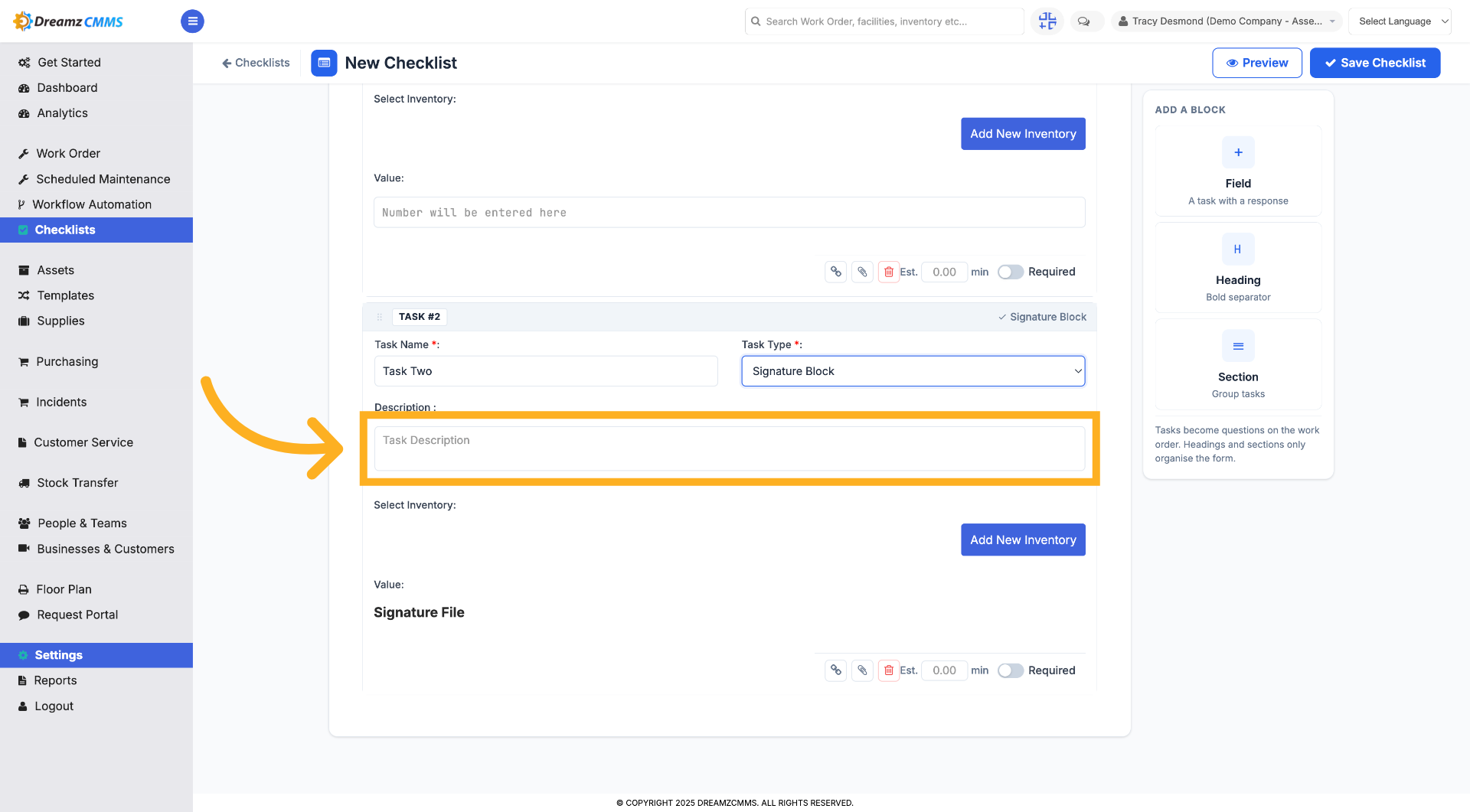Open the chat messages icon in header

(1084, 21)
